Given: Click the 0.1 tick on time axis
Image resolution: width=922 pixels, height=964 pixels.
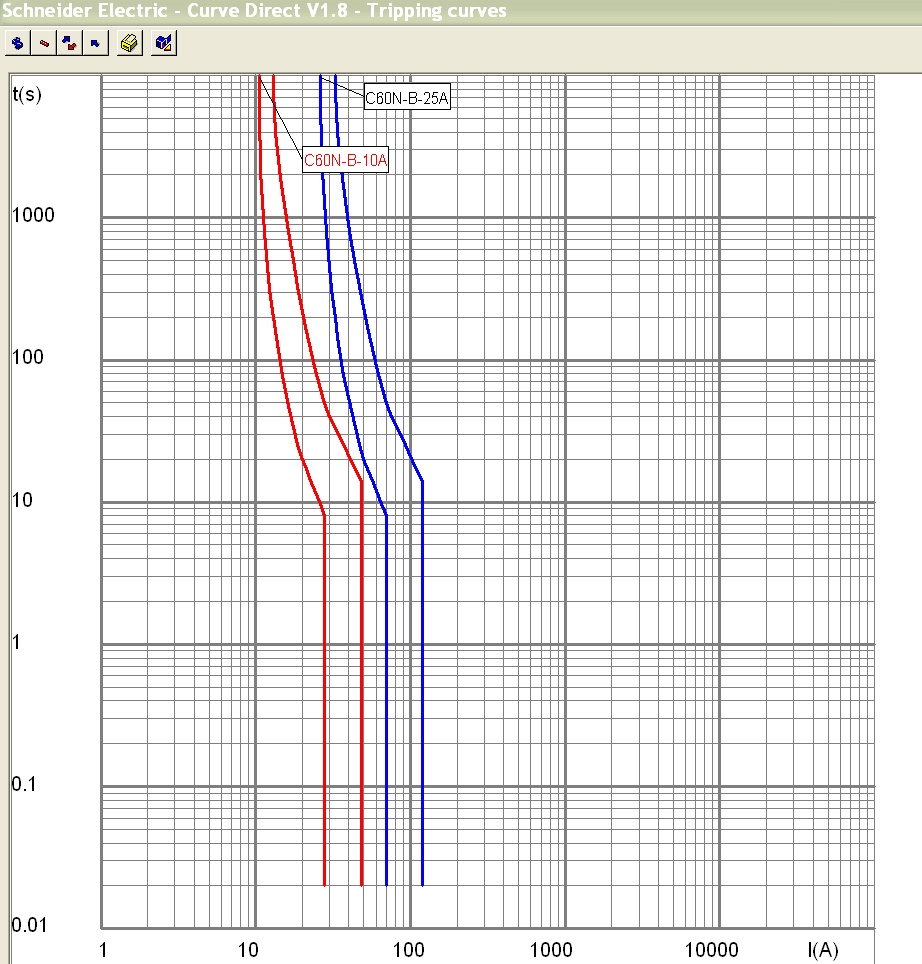Looking at the screenshot, I should 25,783.
